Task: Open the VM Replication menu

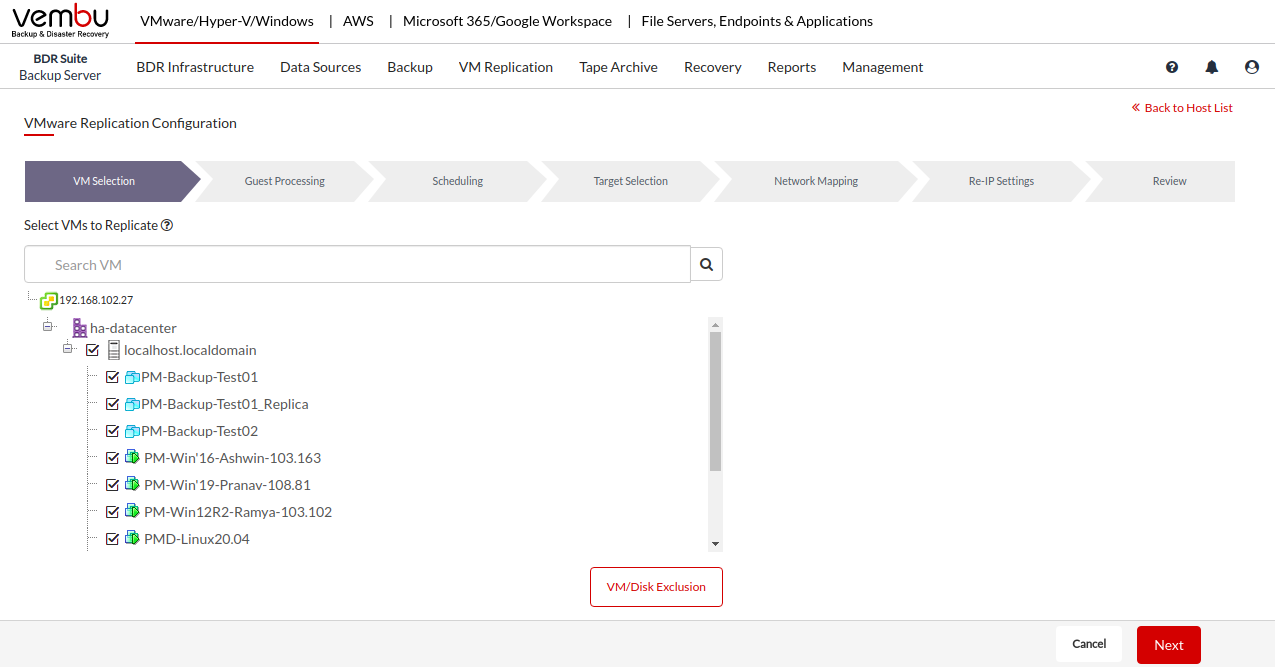Action: pyautogui.click(x=505, y=67)
